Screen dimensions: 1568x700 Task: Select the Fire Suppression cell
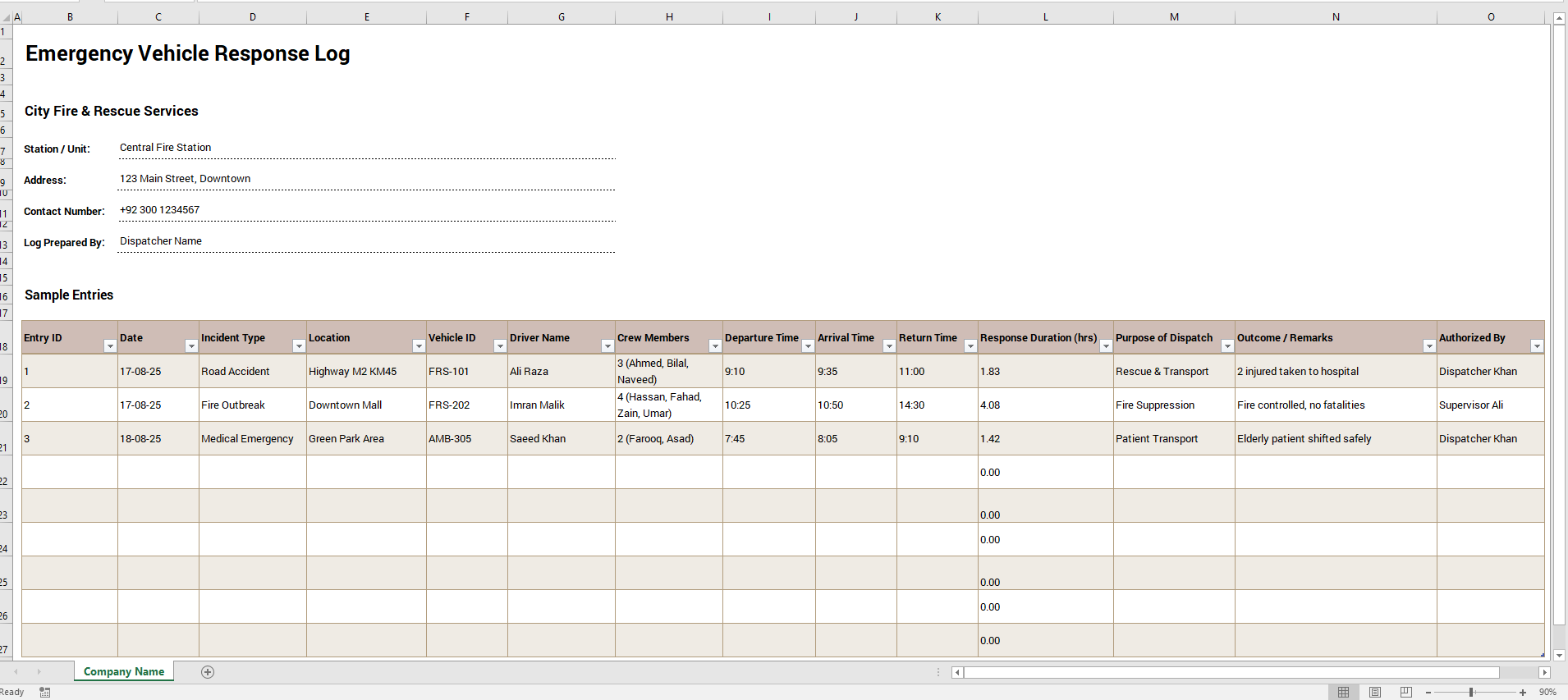click(x=1174, y=405)
